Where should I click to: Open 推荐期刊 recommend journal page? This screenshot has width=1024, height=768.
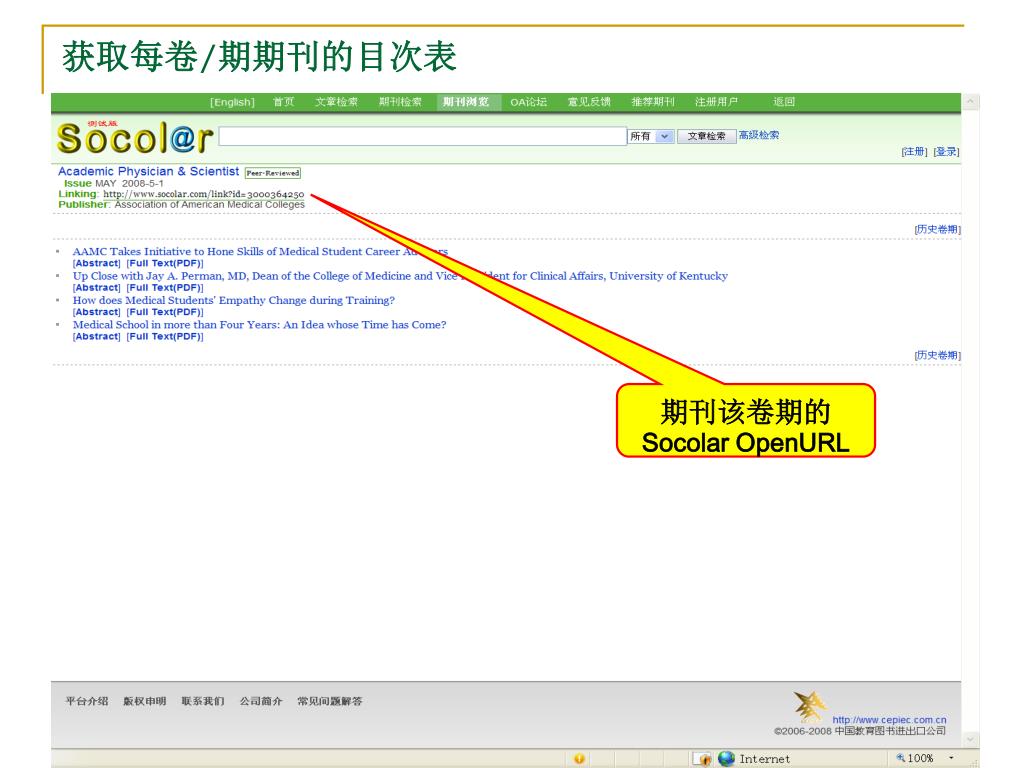coord(653,102)
